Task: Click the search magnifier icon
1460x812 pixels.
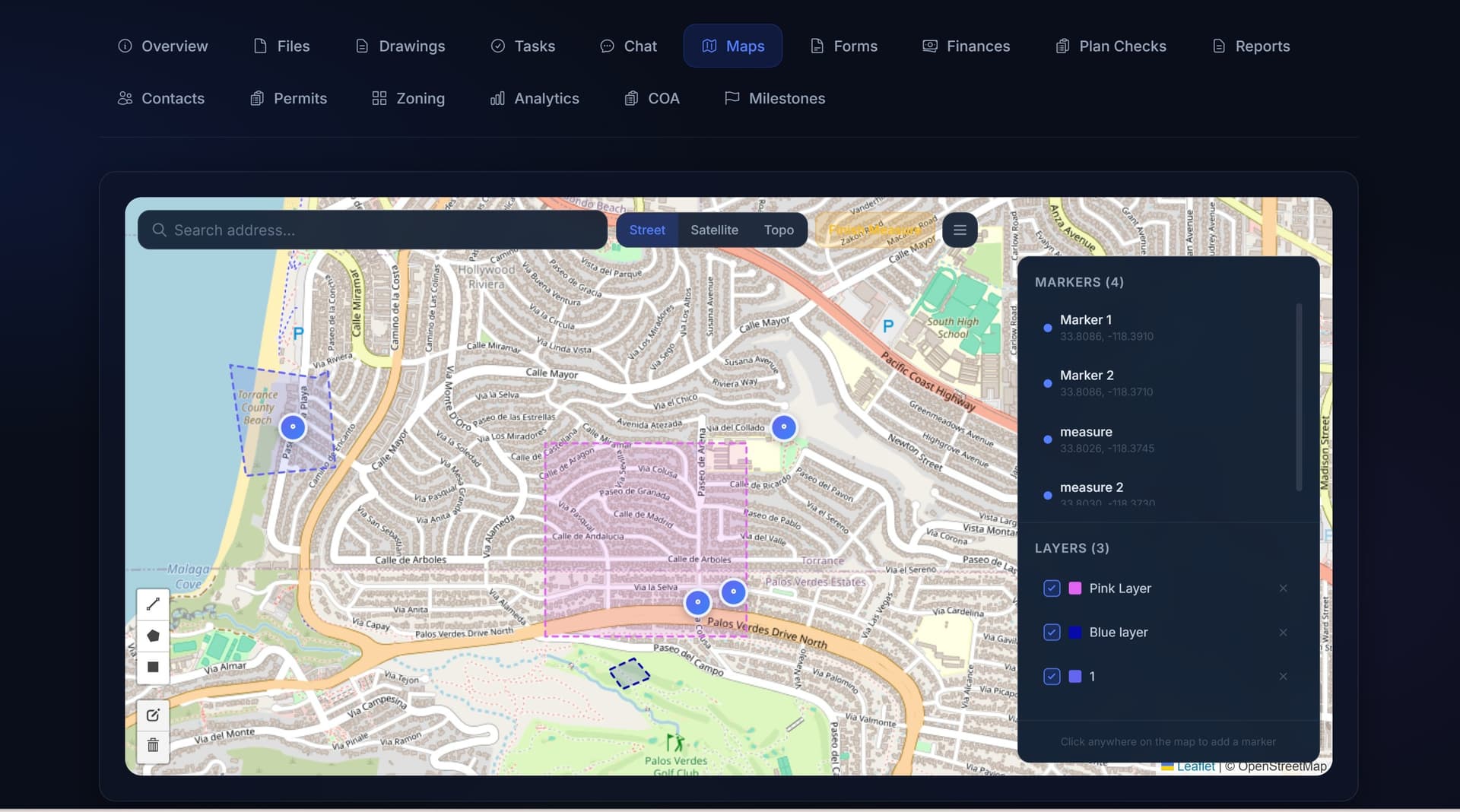Action: (159, 230)
